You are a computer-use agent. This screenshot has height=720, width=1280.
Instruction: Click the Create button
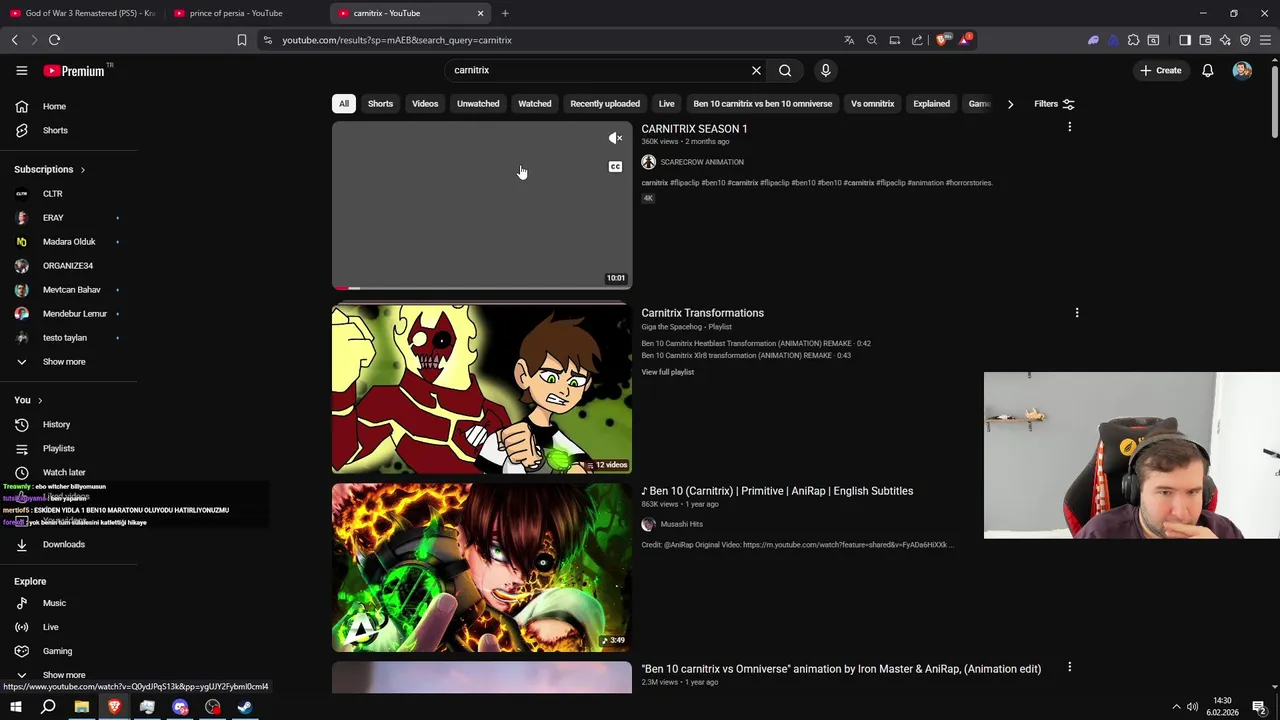click(1161, 70)
